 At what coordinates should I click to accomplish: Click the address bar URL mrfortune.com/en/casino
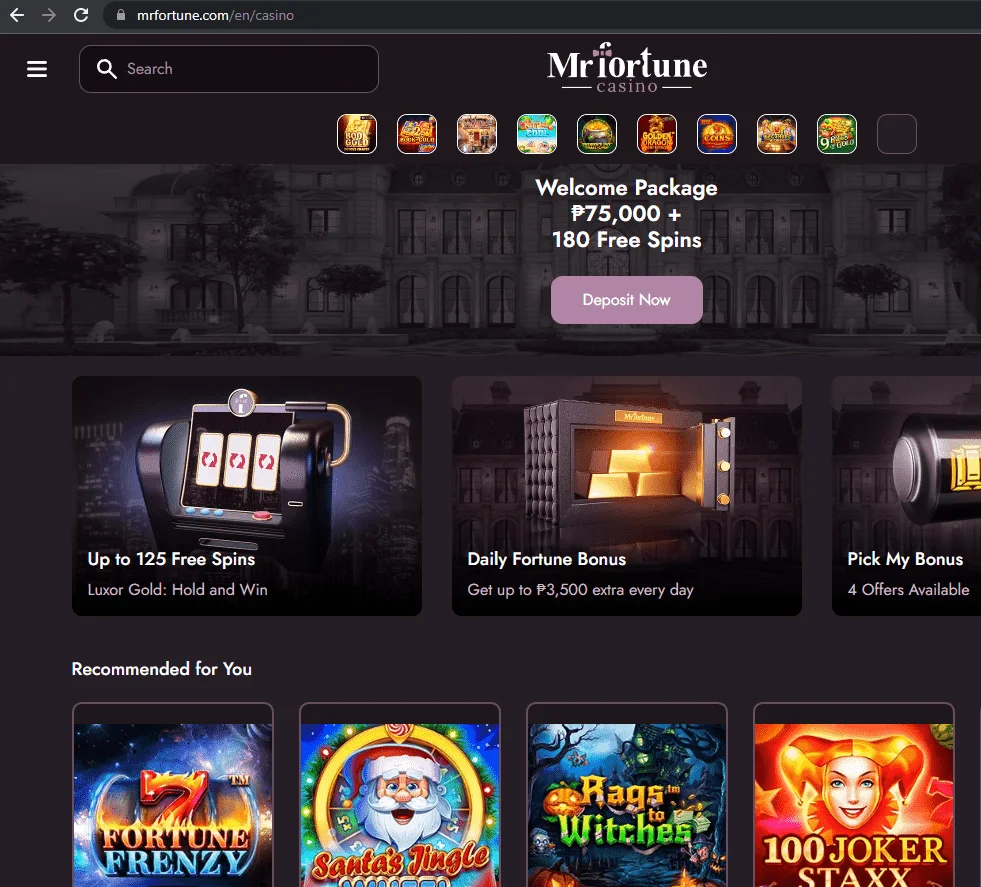[215, 15]
